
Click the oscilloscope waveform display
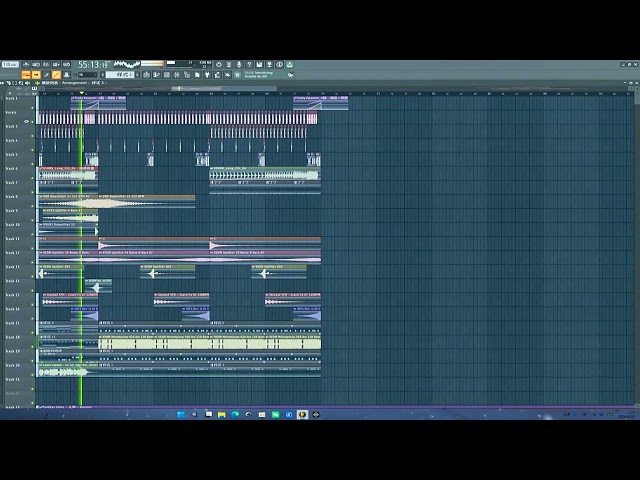(x=127, y=64)
